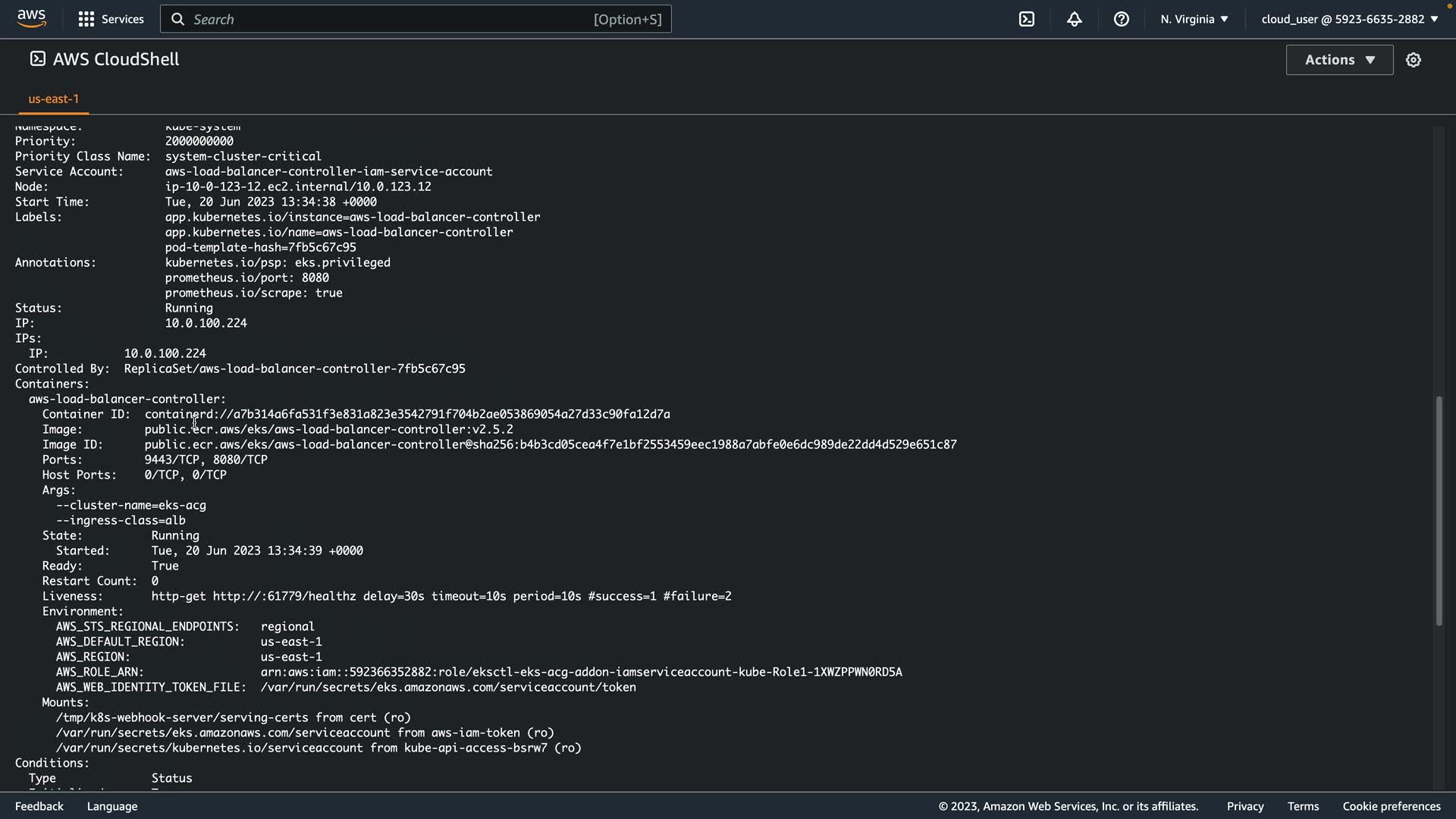Open the help question mark menu

(1121, 19)
